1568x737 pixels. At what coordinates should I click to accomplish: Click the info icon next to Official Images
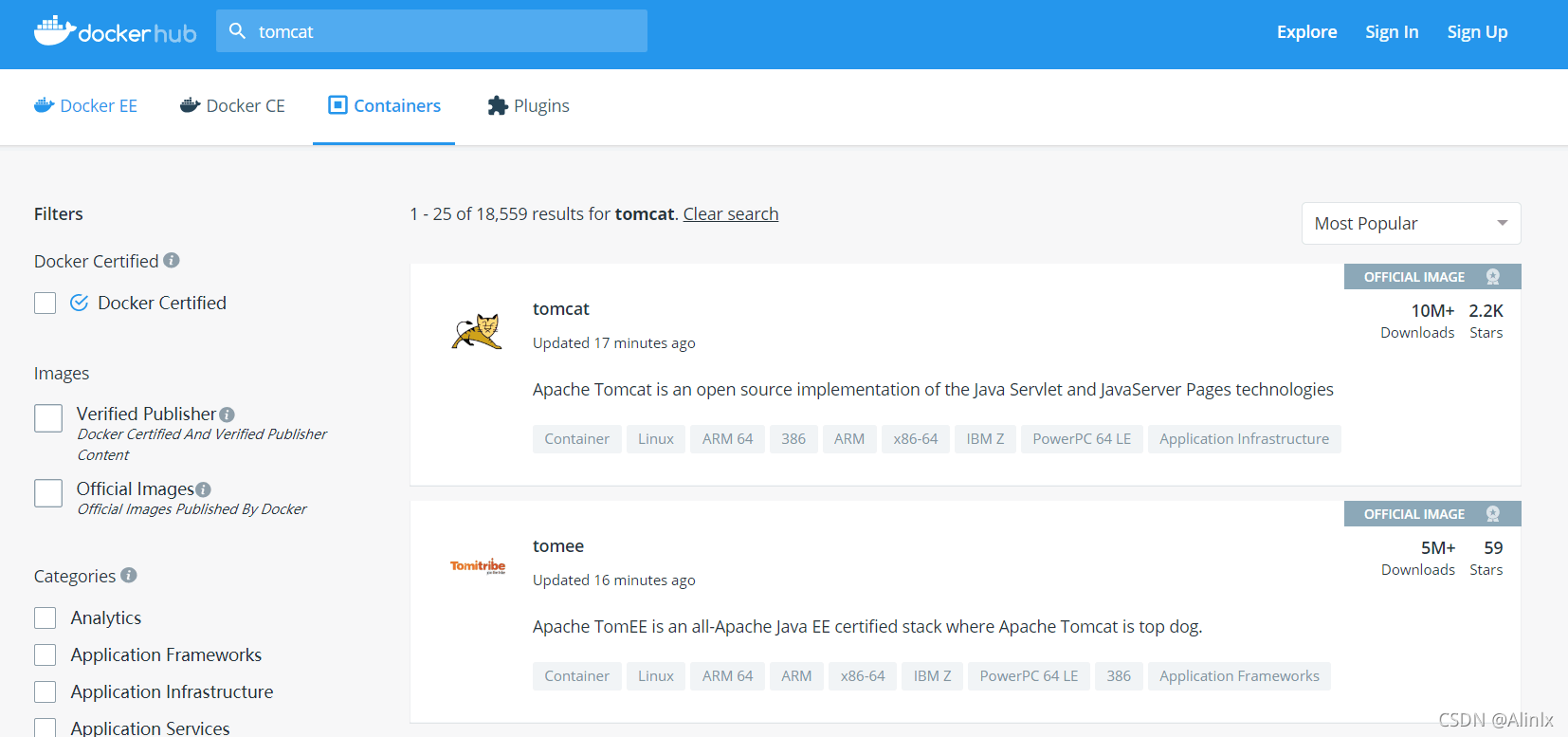(x=203, y=489)
